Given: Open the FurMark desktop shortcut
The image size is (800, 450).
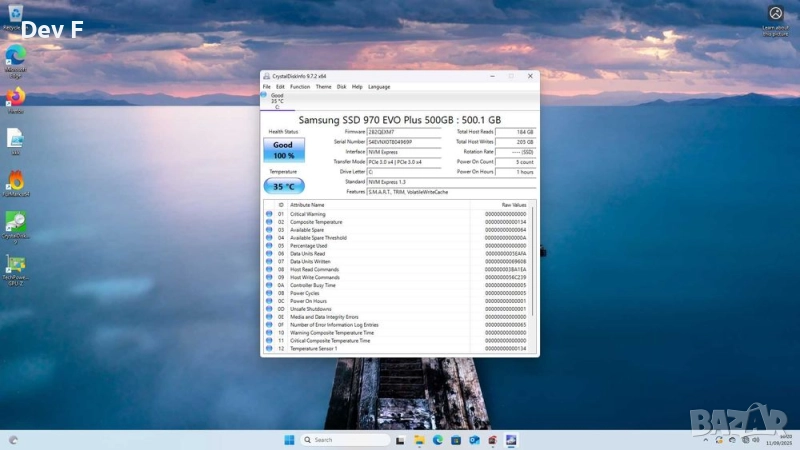Looking at the screenshot, I should [x=16, y=181].
